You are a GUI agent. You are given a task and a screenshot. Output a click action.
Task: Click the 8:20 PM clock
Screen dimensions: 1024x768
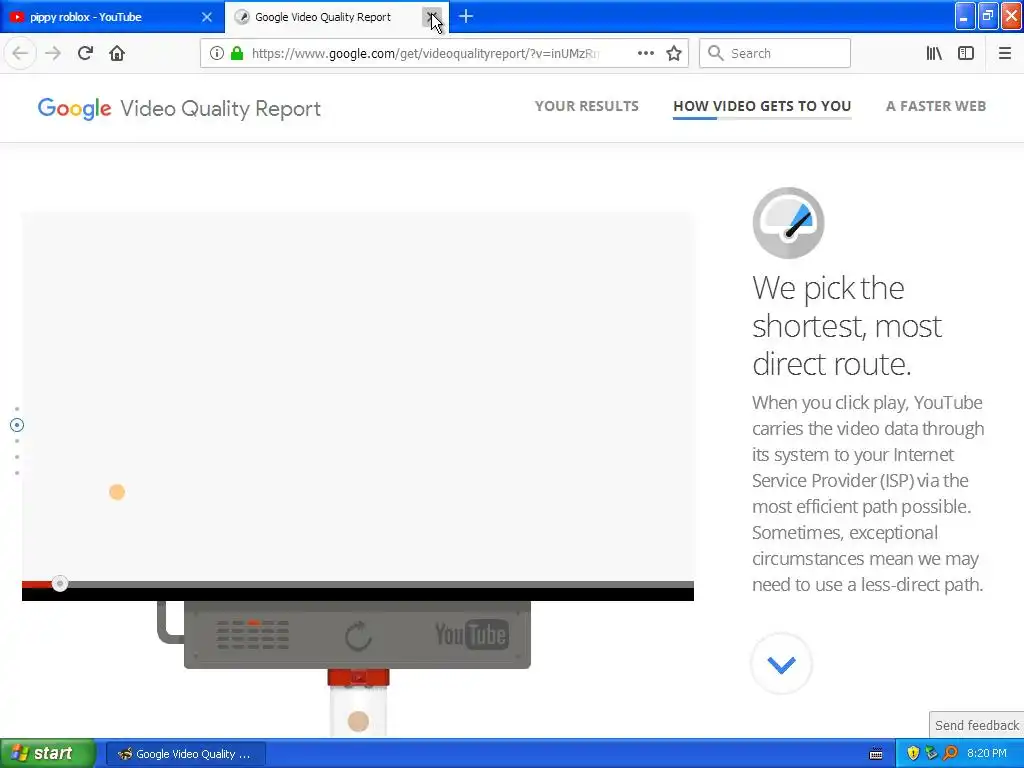[x=987, y=754]
